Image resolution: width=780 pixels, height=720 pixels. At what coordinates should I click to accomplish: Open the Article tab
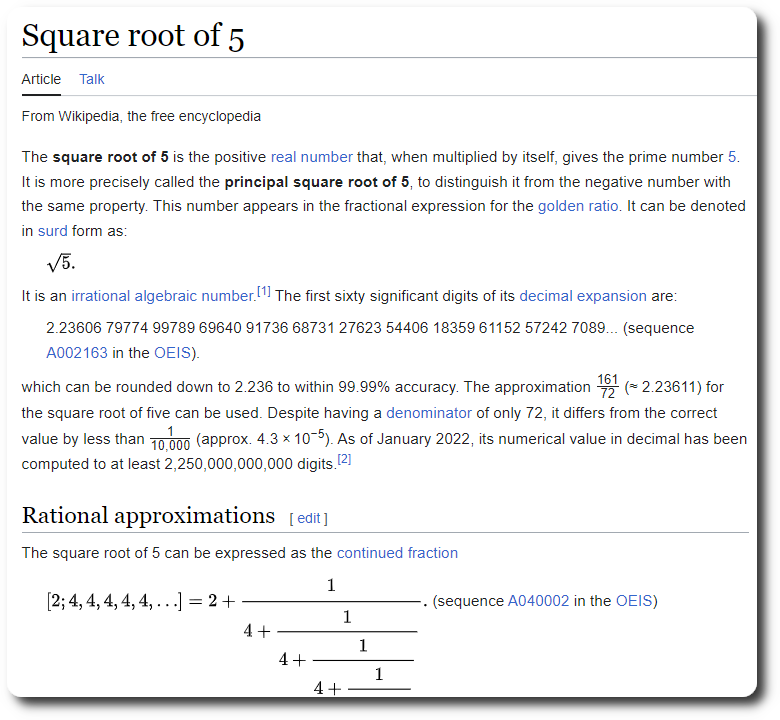pyautogui.click(x=41, y=79)
